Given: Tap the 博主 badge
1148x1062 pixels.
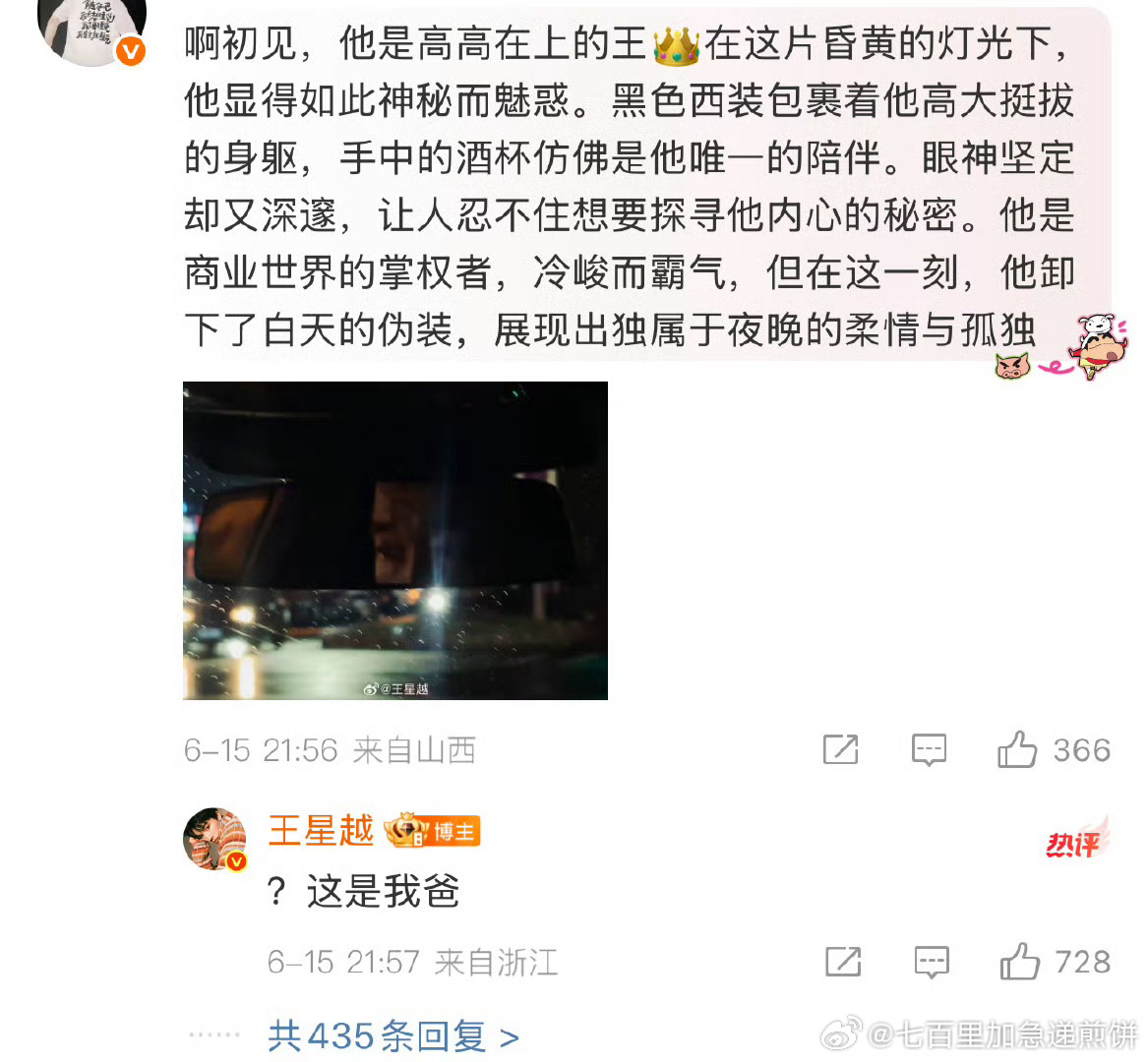Looking at the screenshot, I should point(455,832).
